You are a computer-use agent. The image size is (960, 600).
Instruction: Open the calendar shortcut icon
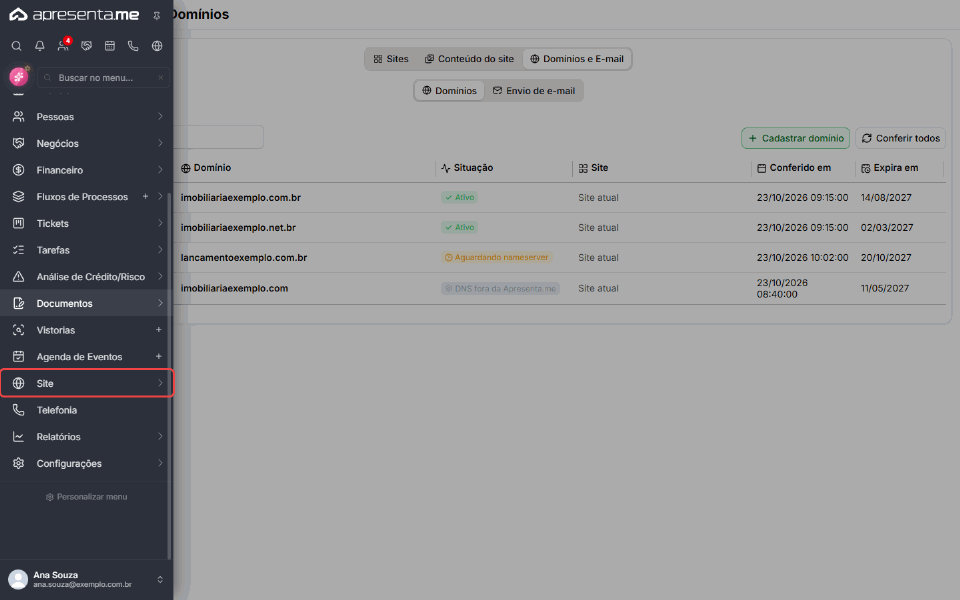click(x=110, y=46)
